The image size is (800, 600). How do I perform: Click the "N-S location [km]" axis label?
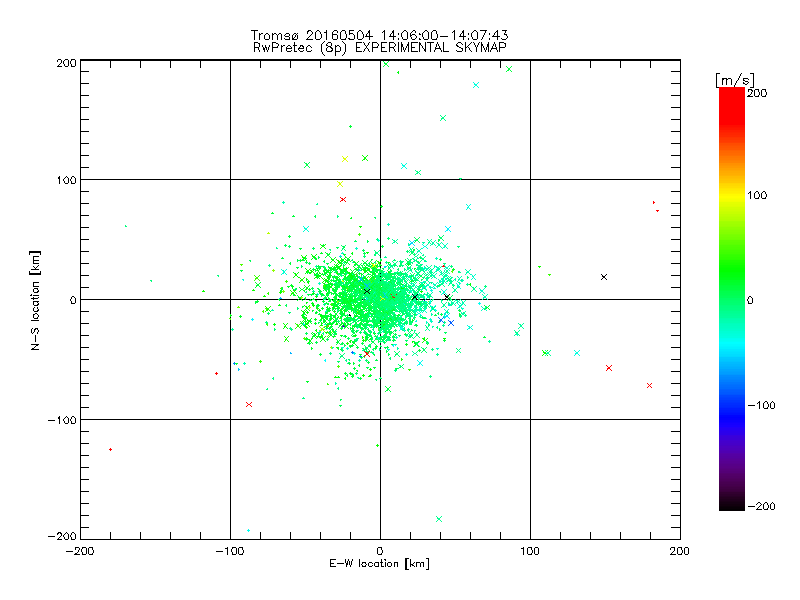pos(35,300)
